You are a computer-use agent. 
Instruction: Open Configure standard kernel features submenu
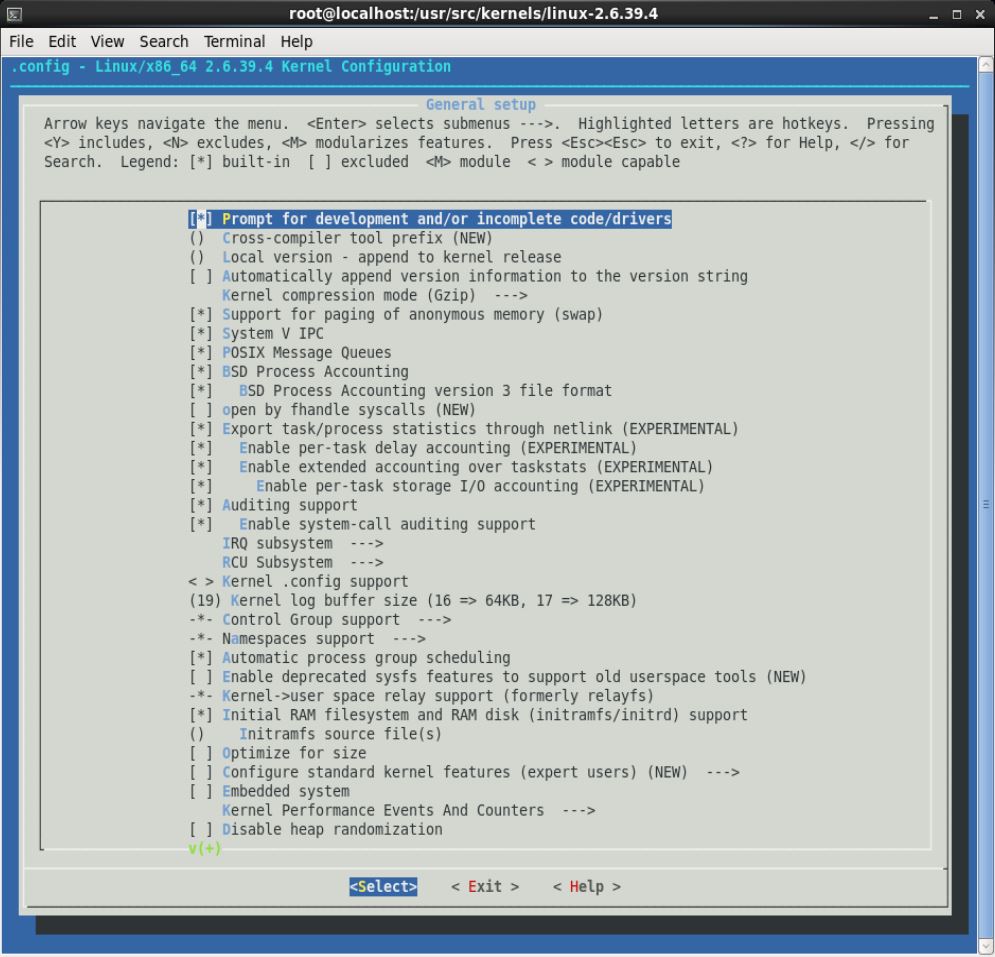[x=464, y=772]
